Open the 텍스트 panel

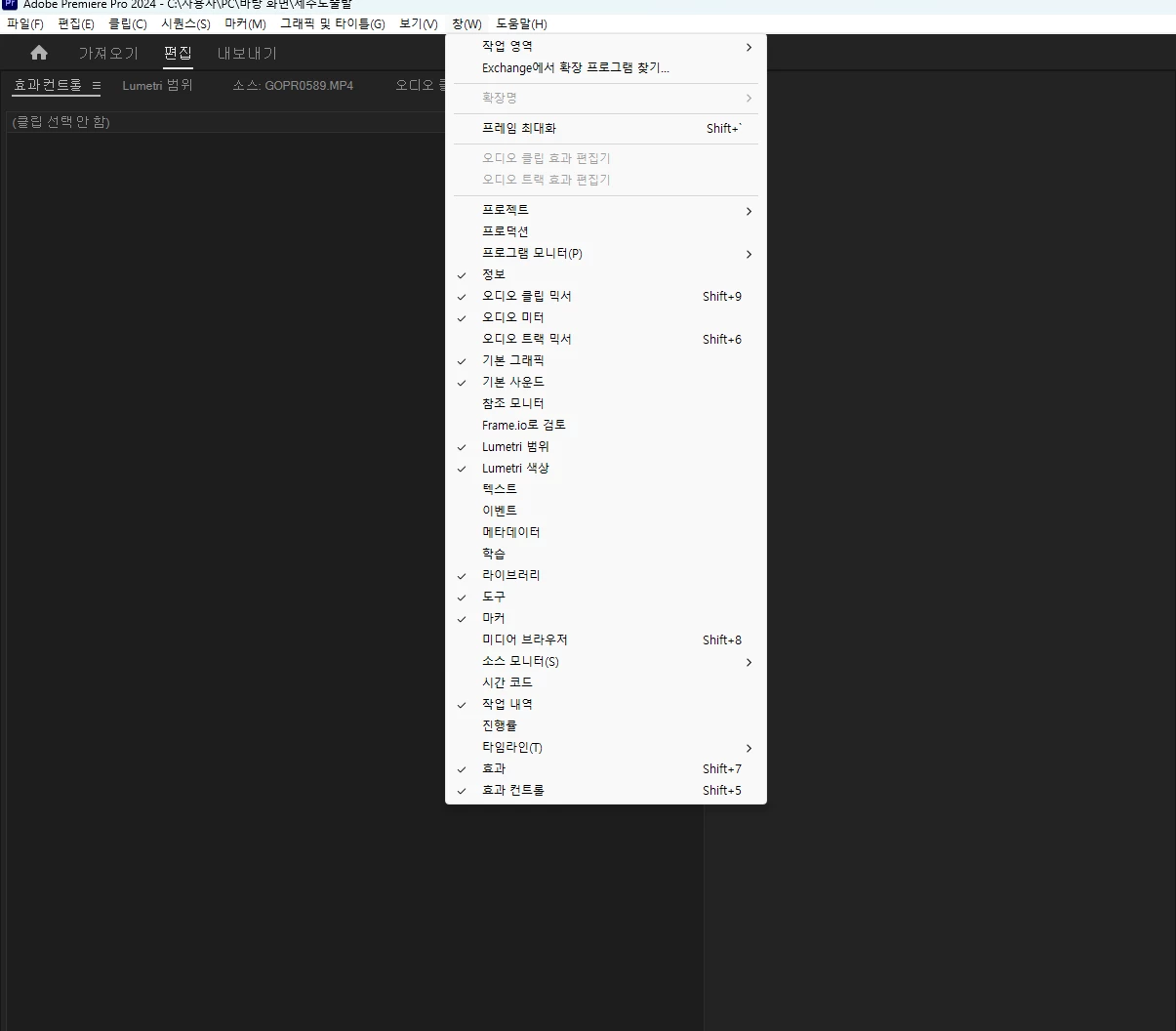[x=605, y=489]
